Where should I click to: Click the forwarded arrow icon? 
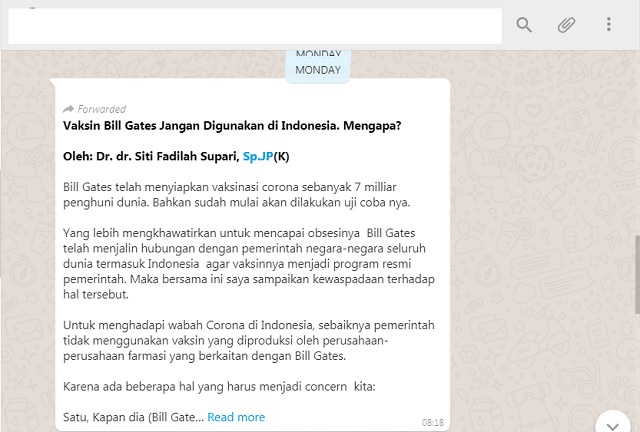pyautogui.click(x=68, y=109)
